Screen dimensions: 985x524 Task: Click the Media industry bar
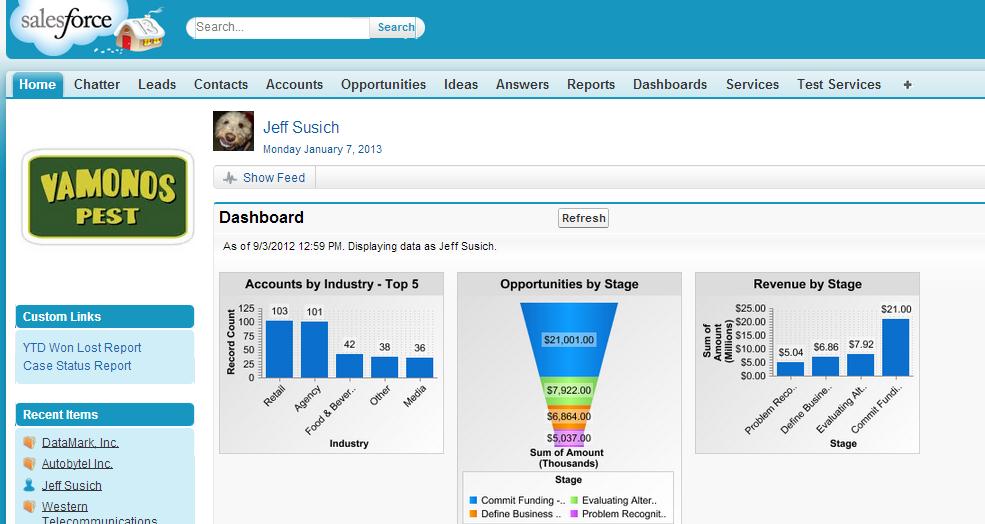[x=420, y=368]
